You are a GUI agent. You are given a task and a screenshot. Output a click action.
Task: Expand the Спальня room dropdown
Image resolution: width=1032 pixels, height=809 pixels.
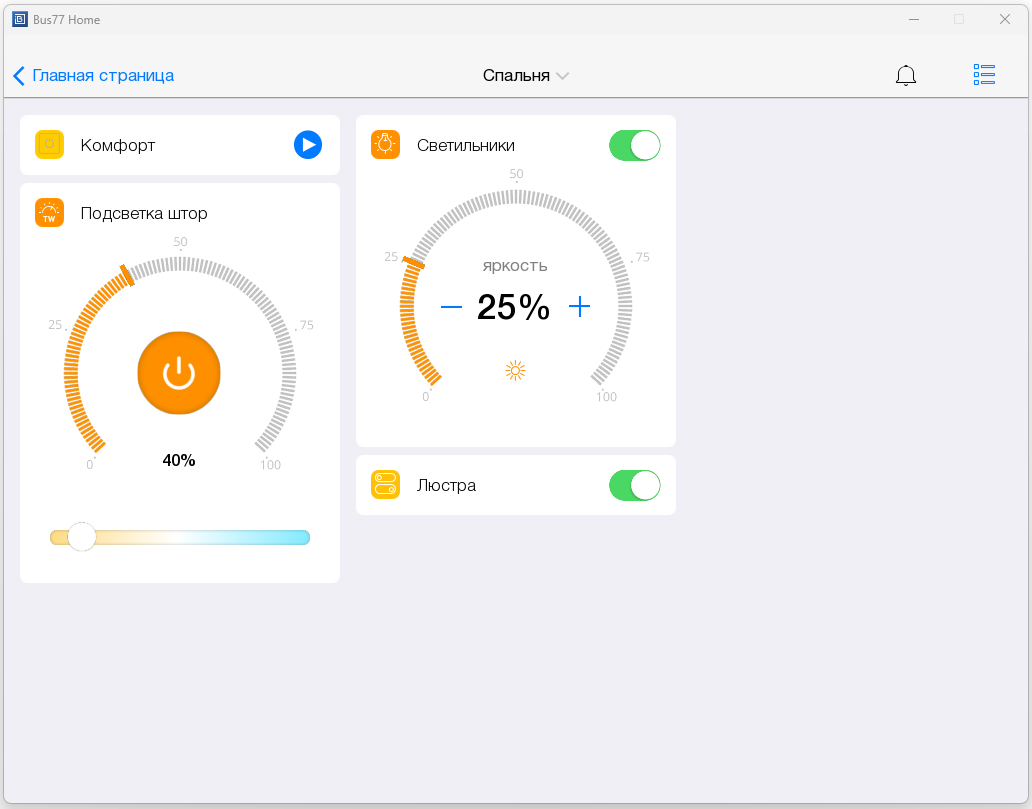point(516,76)
